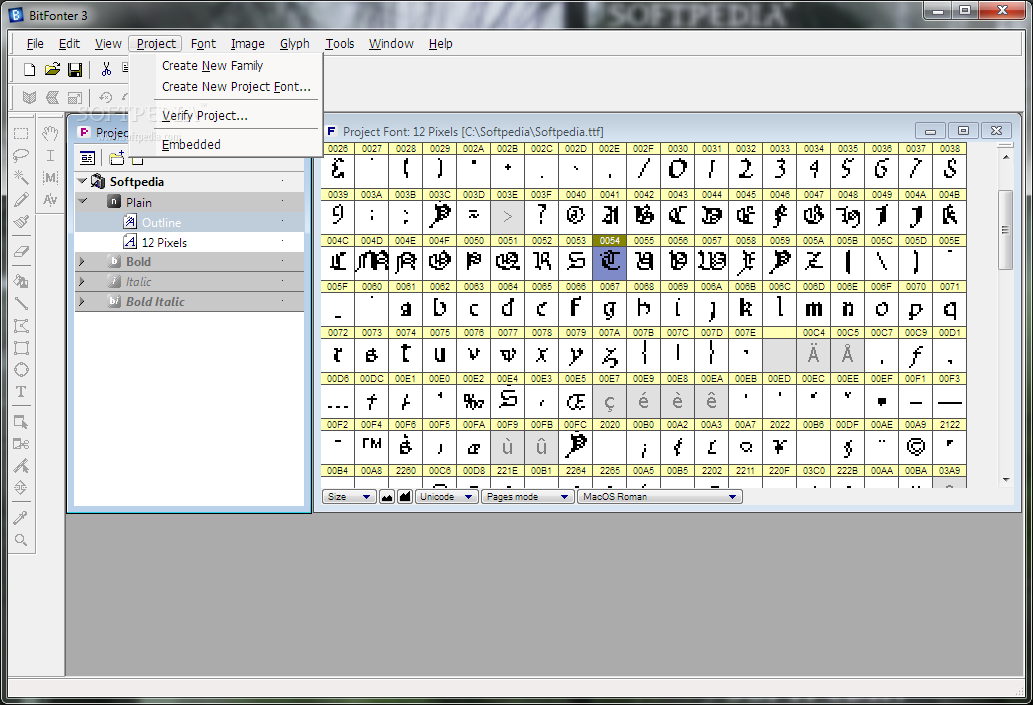Expand the Italic style tree node

point(82,281)
